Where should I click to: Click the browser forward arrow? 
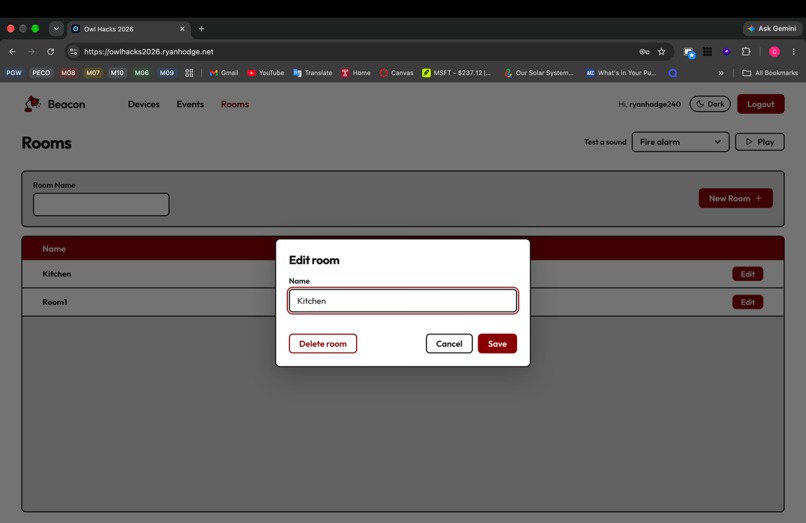31,51
